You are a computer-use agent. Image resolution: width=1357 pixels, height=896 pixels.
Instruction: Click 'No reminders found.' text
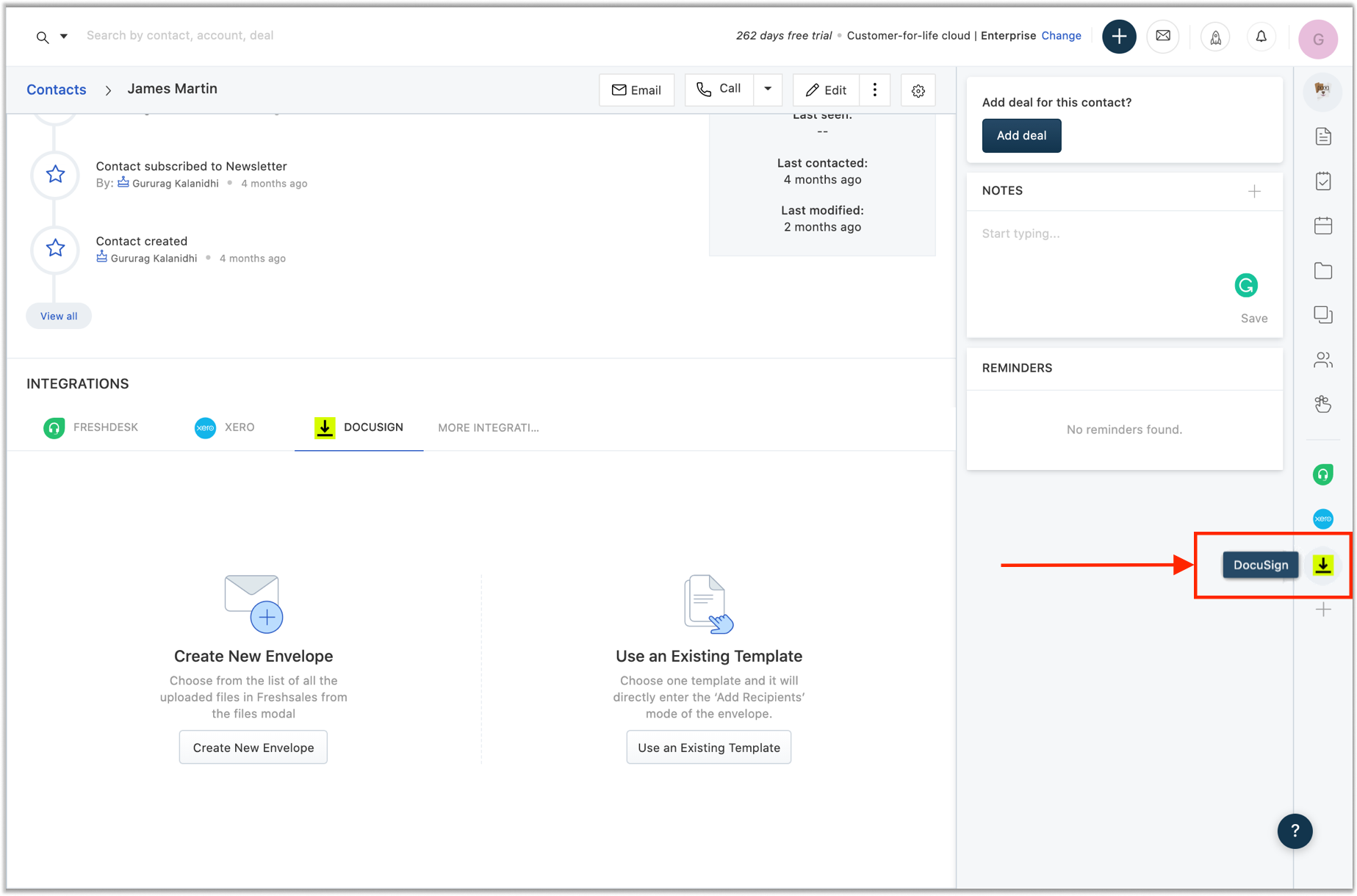coord(1124,430)
